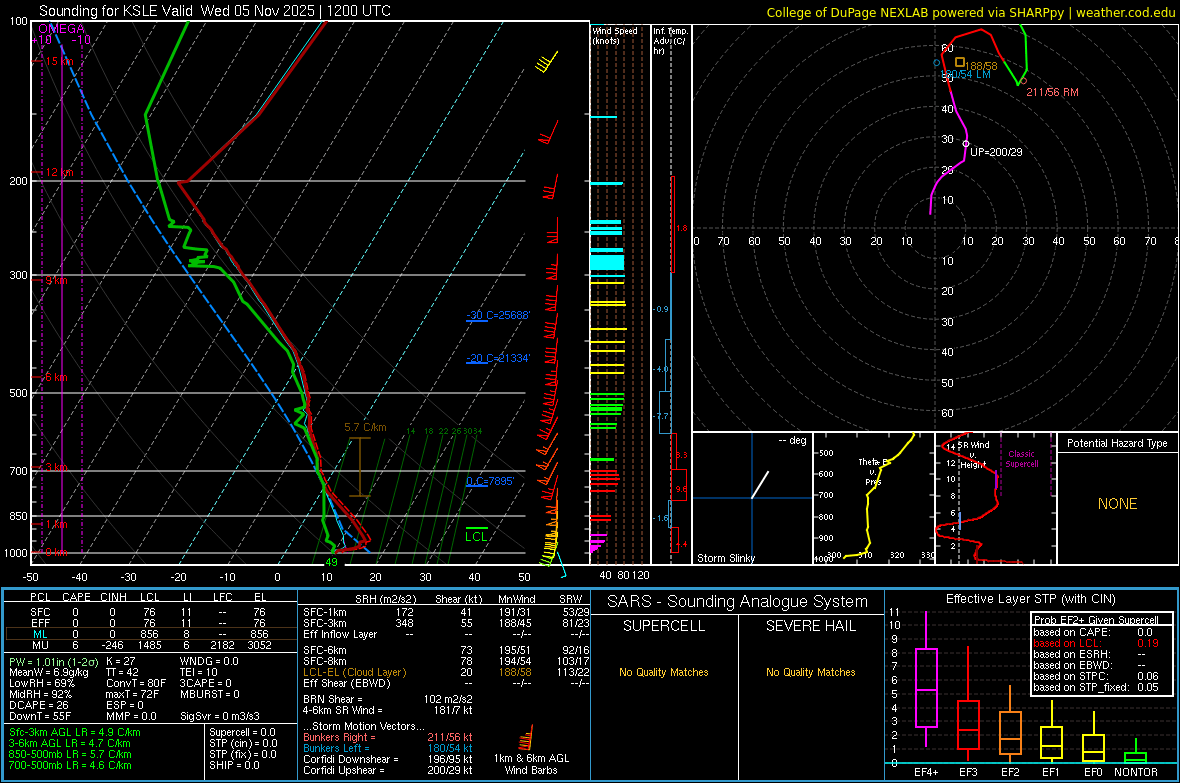The image size is (1180, 783).
Task: Click the 'DCAPE = 26' value
Action: pyautogui.click(x=39, y=705)
